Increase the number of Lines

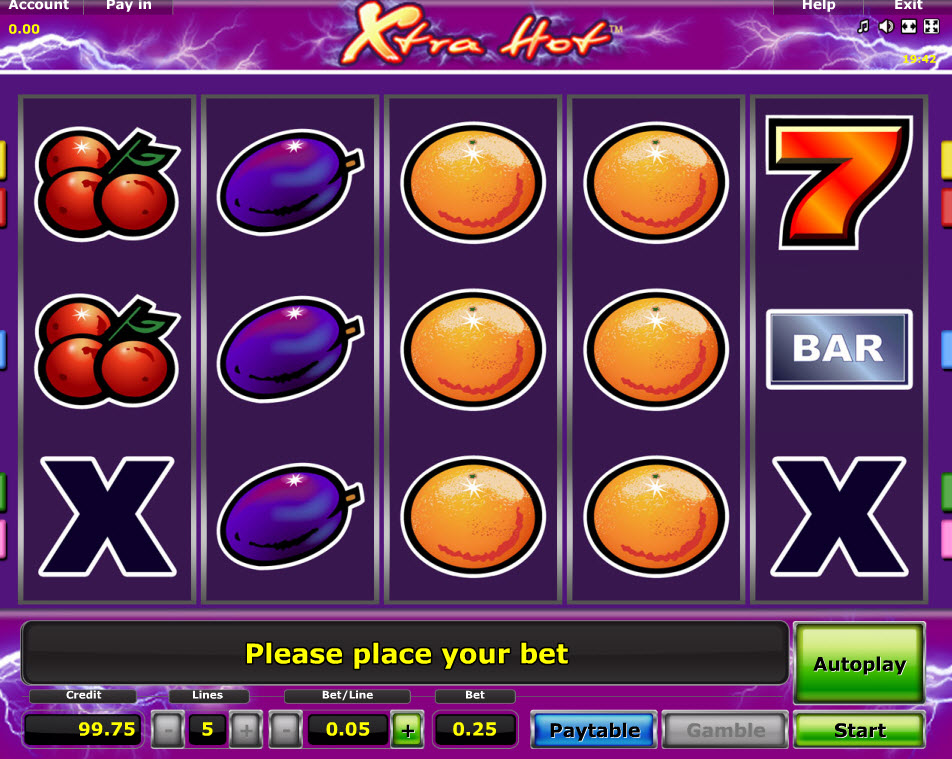point(246,729)
